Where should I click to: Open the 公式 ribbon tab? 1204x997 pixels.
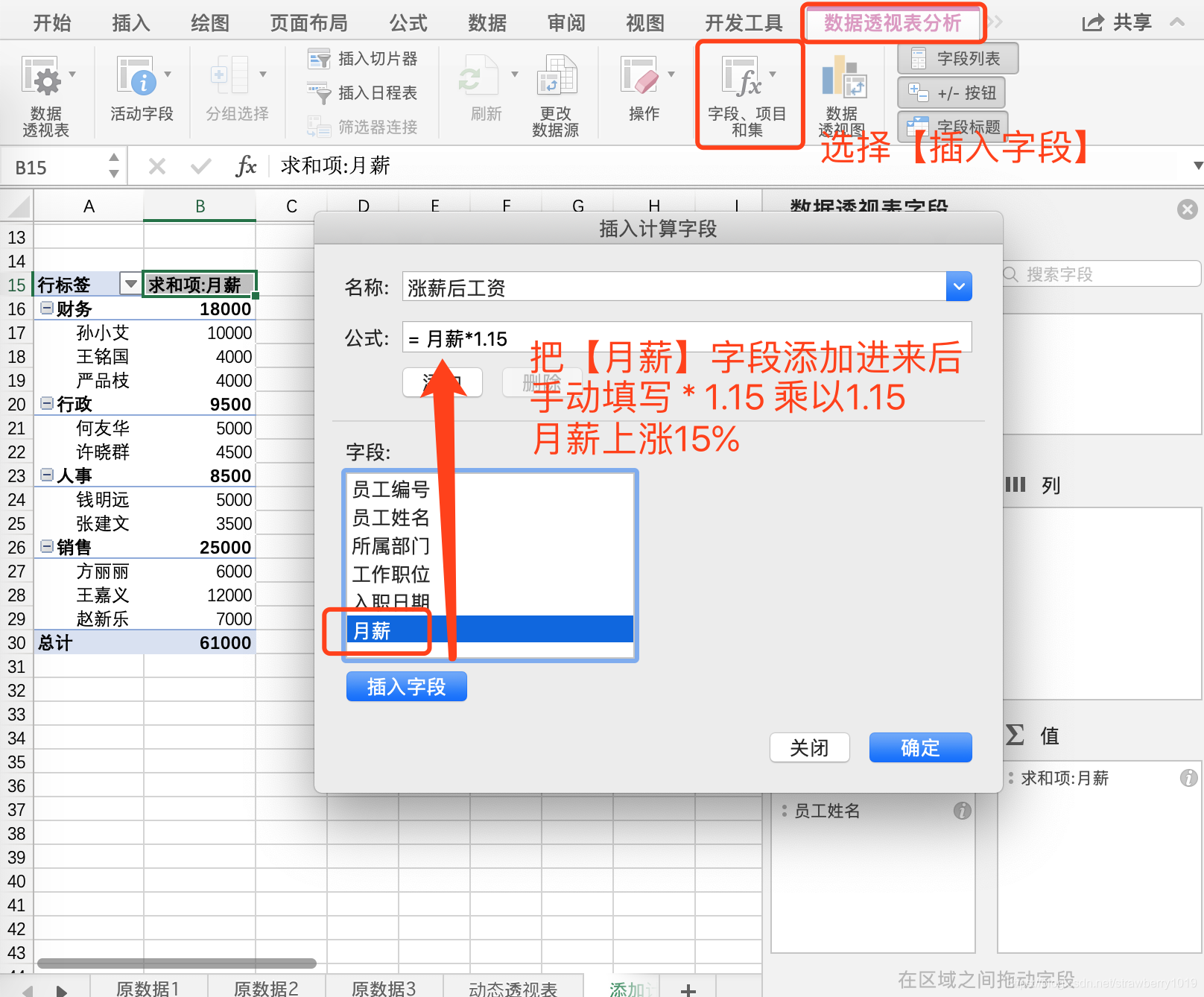coord(408,23)
